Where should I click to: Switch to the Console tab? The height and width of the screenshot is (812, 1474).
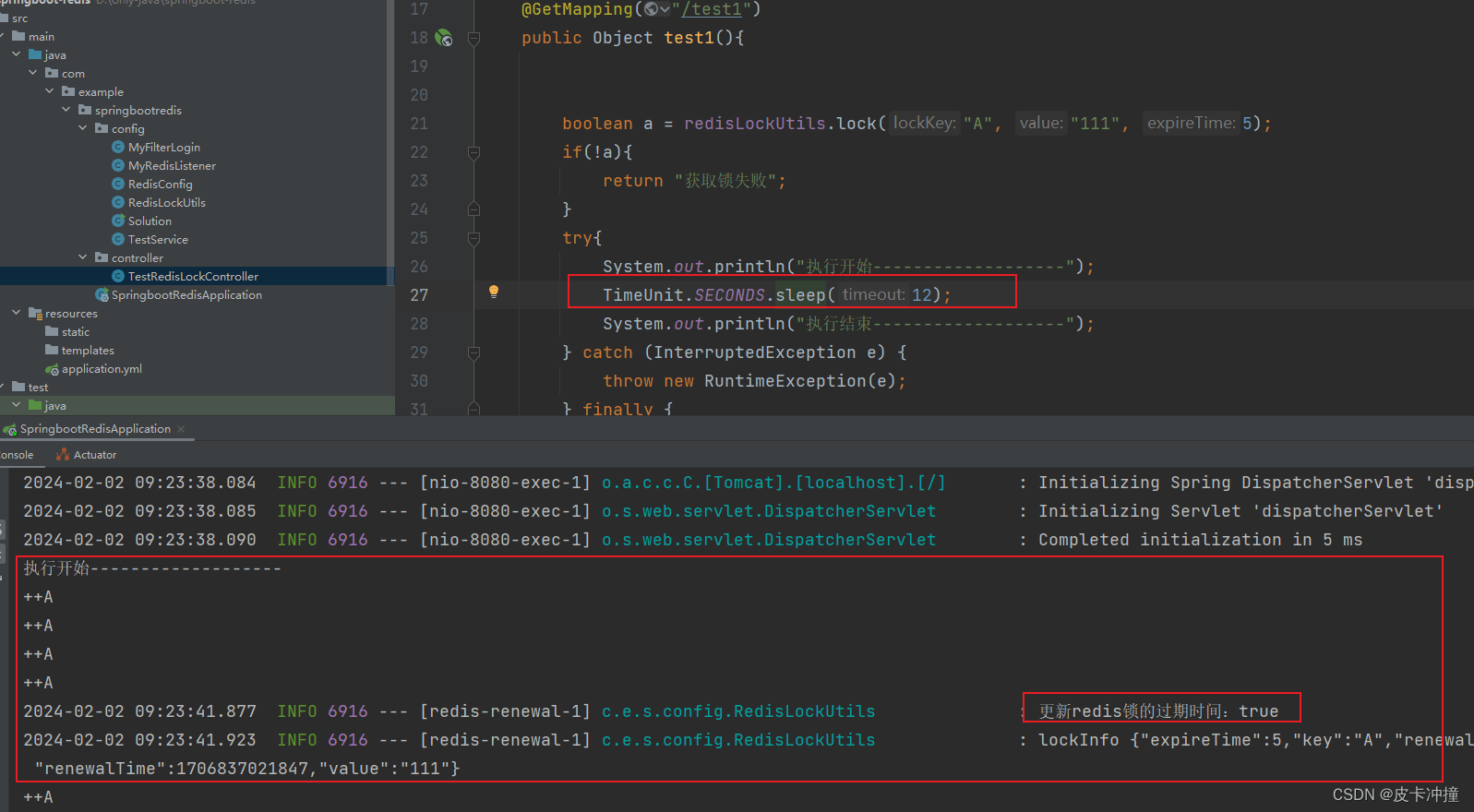pos(17,455)
